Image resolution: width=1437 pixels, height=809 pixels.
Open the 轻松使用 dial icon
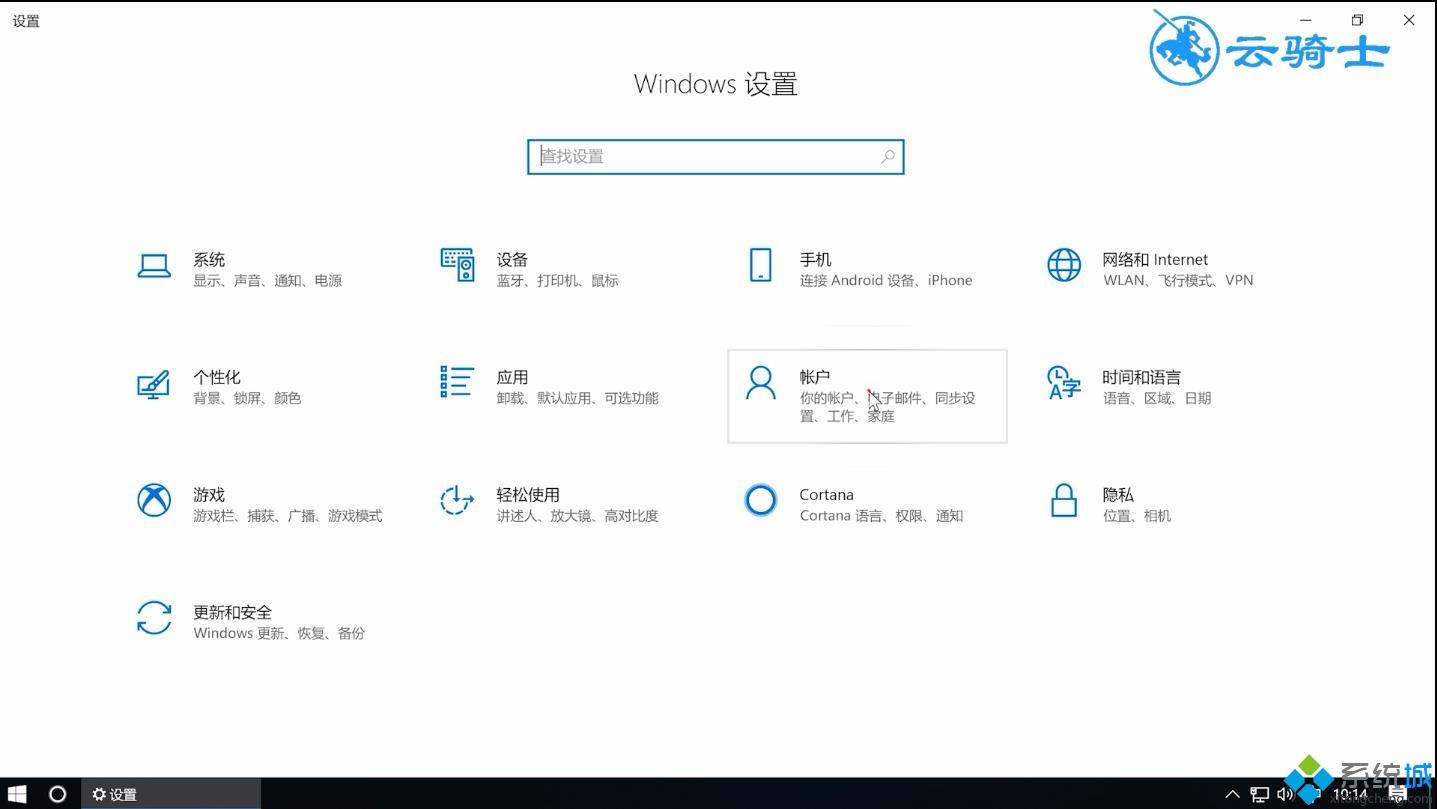tap(457, 500)
